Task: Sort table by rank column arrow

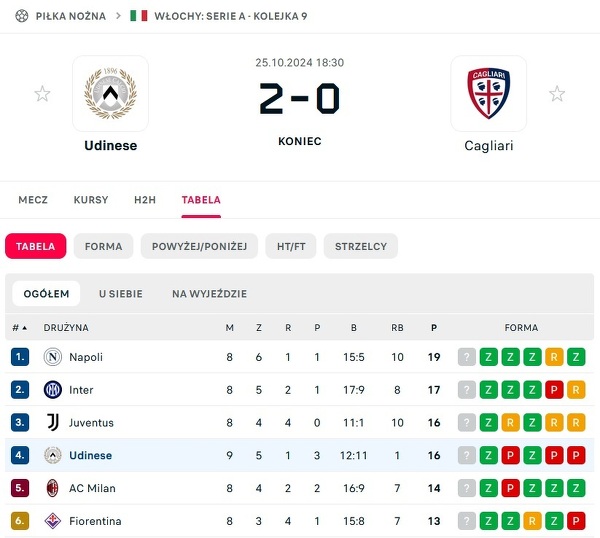Action: pos(24,328)
